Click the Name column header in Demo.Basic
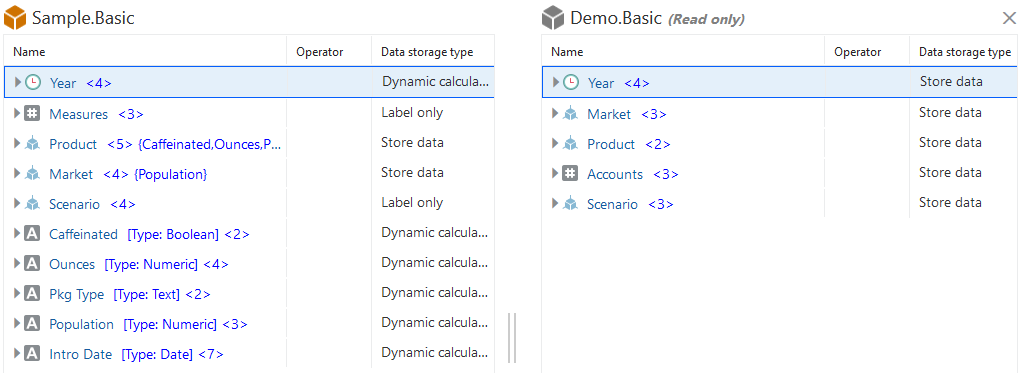This screenshot has width=1026, height=373. (683, 51)
